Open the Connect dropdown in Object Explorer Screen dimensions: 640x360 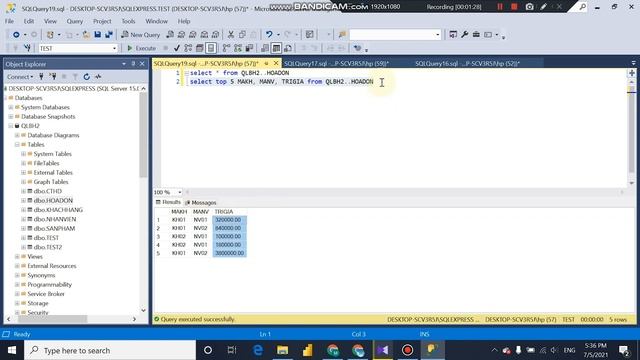pos(20,77)
